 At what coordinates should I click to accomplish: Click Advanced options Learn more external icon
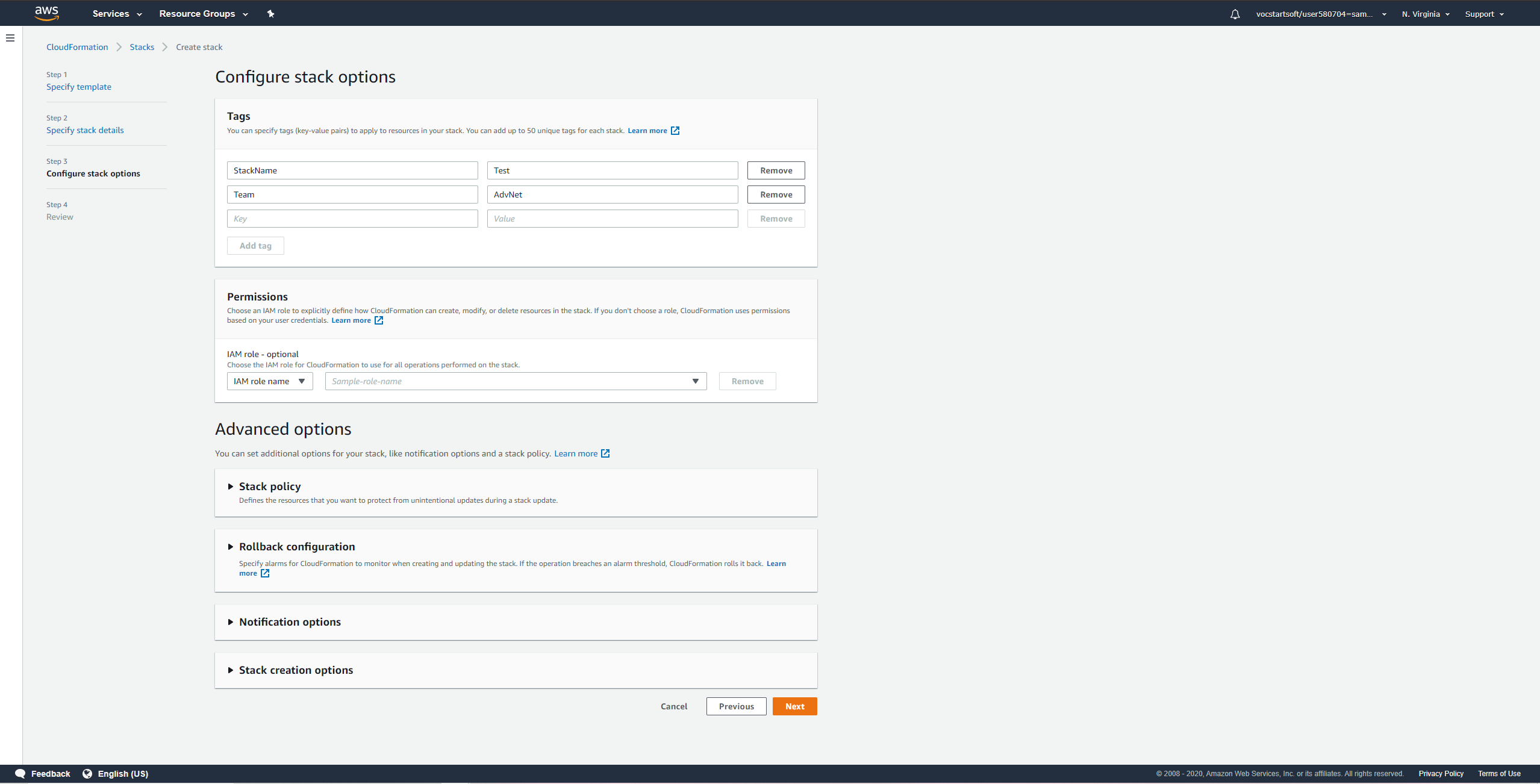pos(605,453)
